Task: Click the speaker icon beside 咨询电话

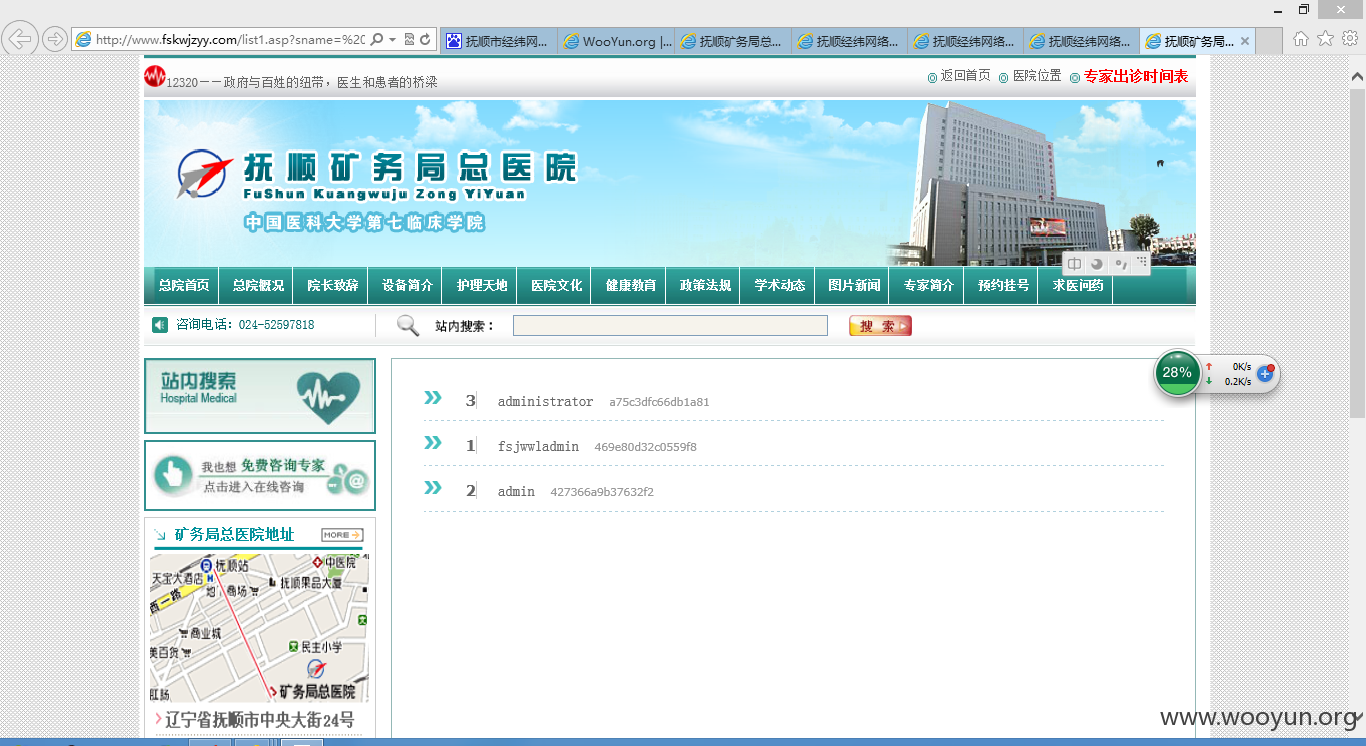Action: tap(160, 325)
